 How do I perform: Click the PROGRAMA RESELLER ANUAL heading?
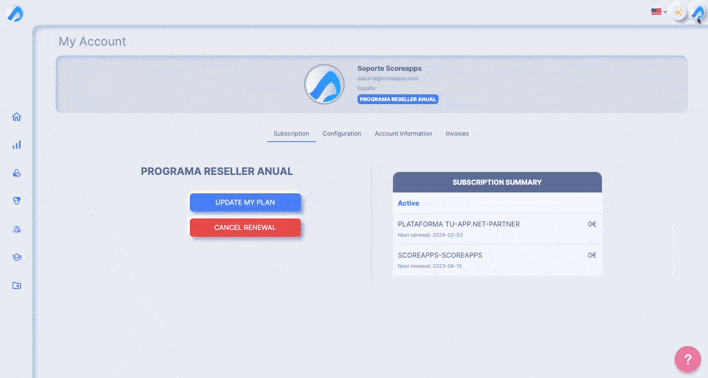[217, 172]
